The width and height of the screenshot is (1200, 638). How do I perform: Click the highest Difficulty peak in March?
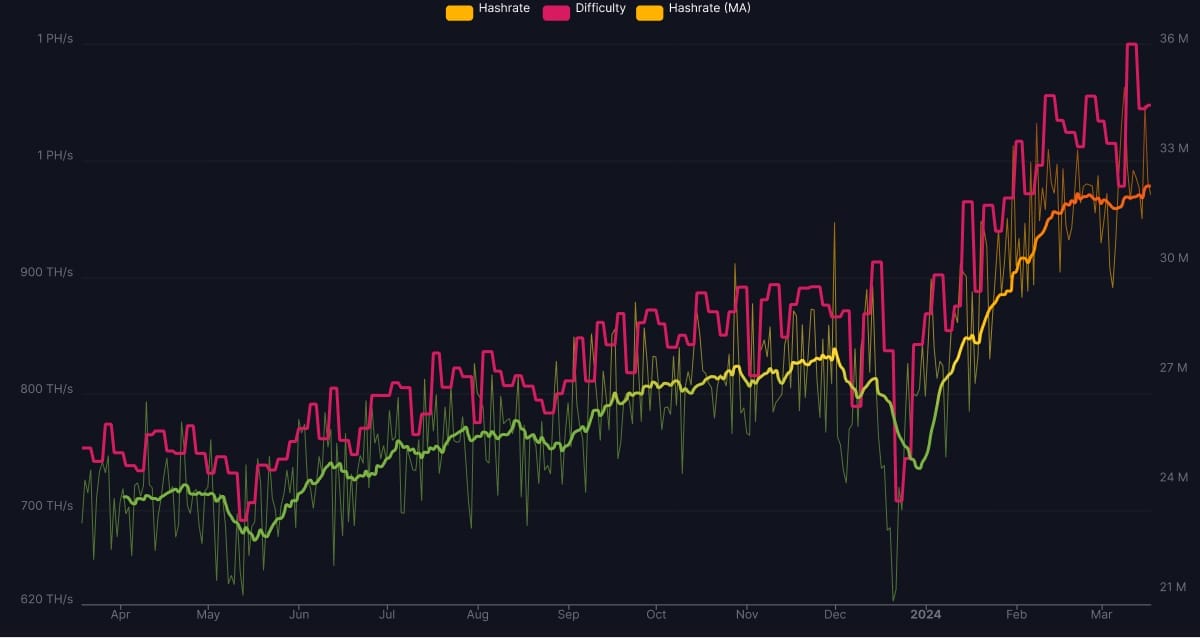[1132, 45]
